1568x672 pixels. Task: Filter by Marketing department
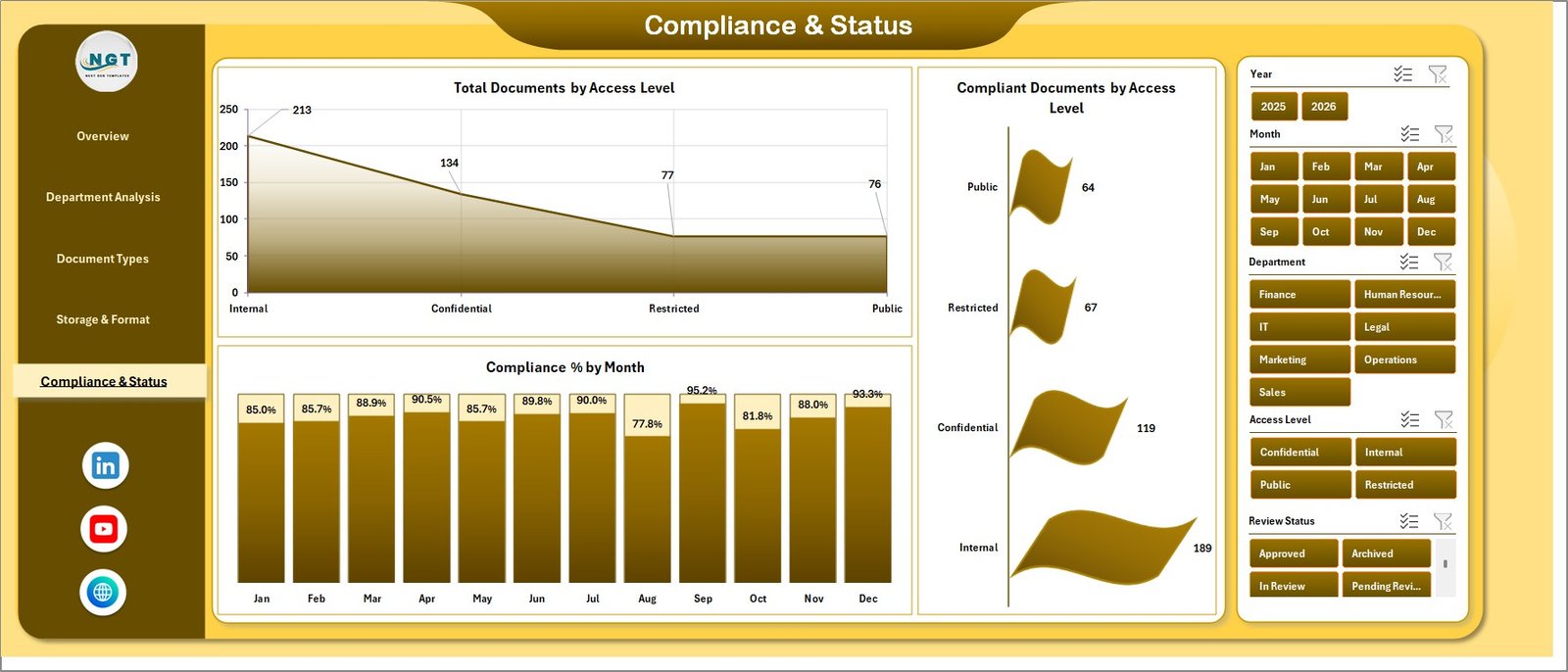pyautogui.click(x=1300, y=360)
